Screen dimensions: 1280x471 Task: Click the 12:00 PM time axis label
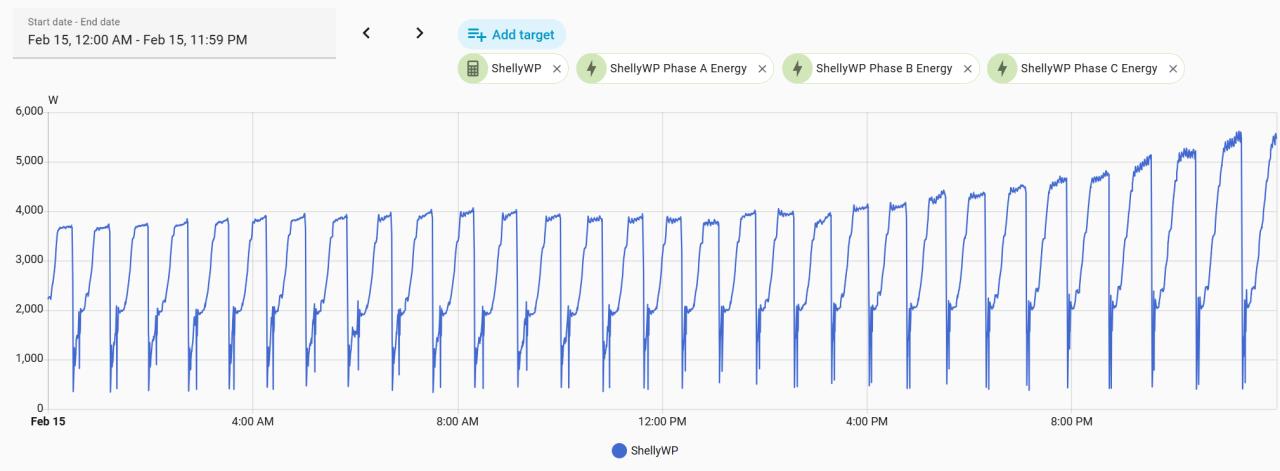tap(662, 422)
